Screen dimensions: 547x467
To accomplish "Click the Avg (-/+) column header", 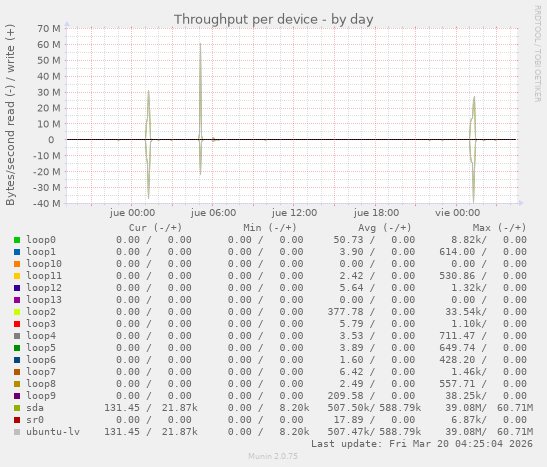I will (385, 228).
